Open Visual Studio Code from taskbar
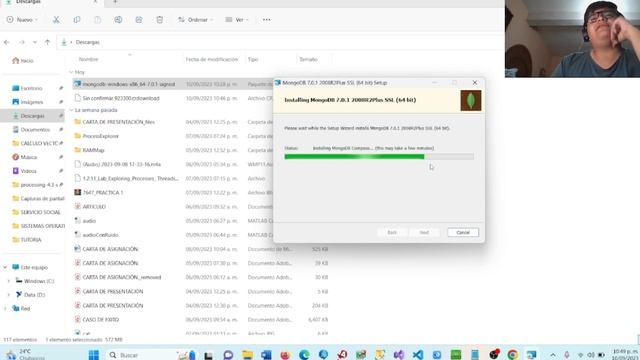 (418, 355)
